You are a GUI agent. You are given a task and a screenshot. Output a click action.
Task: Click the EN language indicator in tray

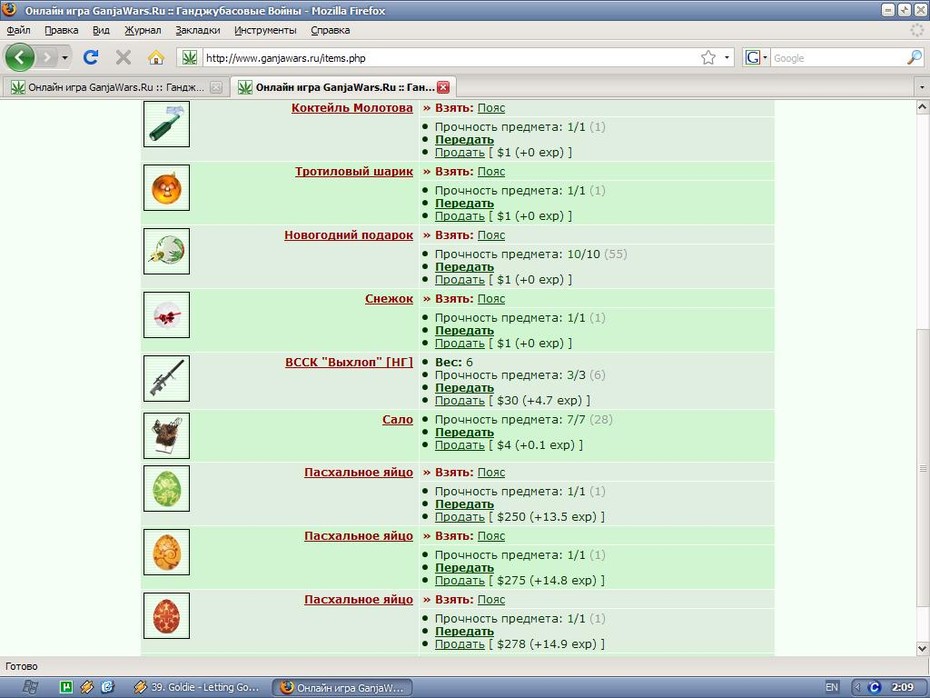[832, 687]
